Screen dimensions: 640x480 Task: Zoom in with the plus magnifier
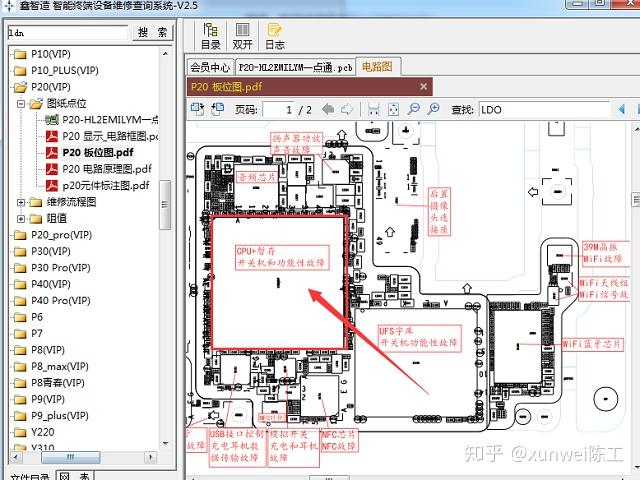click(433, 109)
